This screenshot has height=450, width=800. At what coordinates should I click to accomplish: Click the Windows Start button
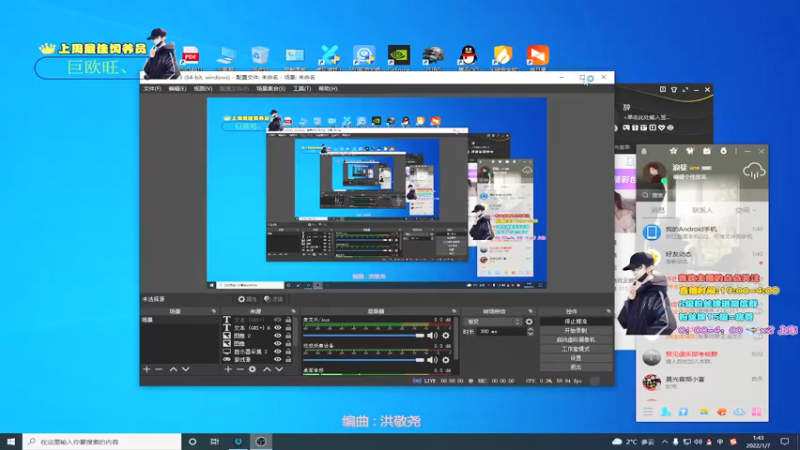pos(11,441)
